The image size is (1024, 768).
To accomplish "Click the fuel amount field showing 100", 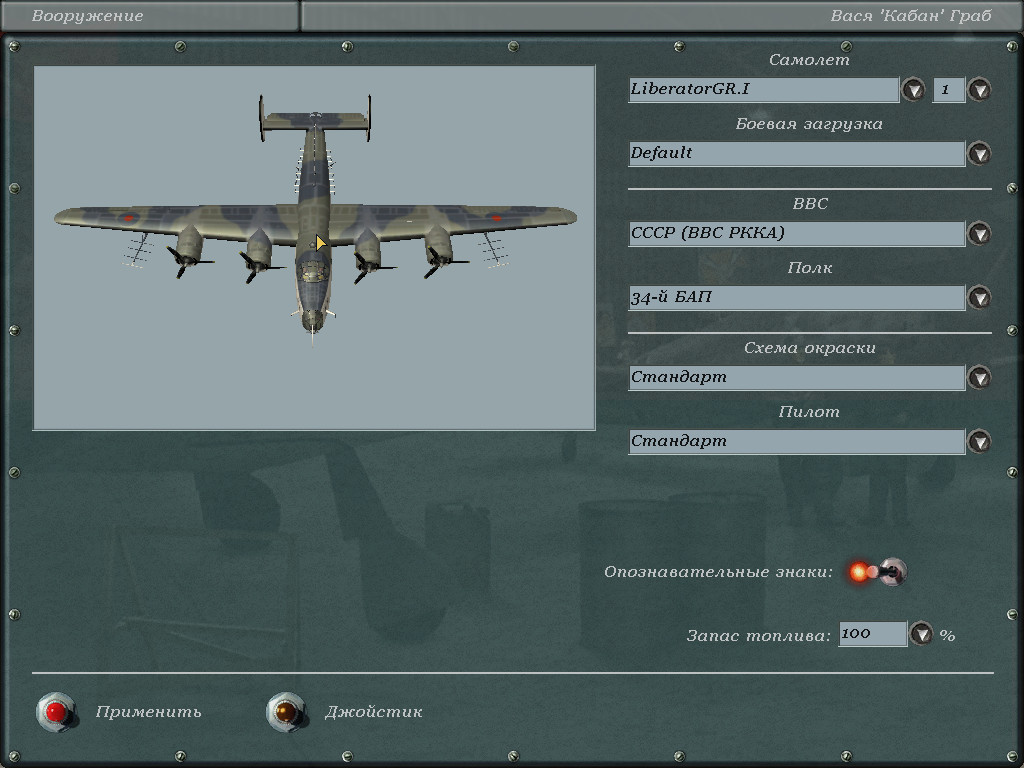I will [872, 633].
